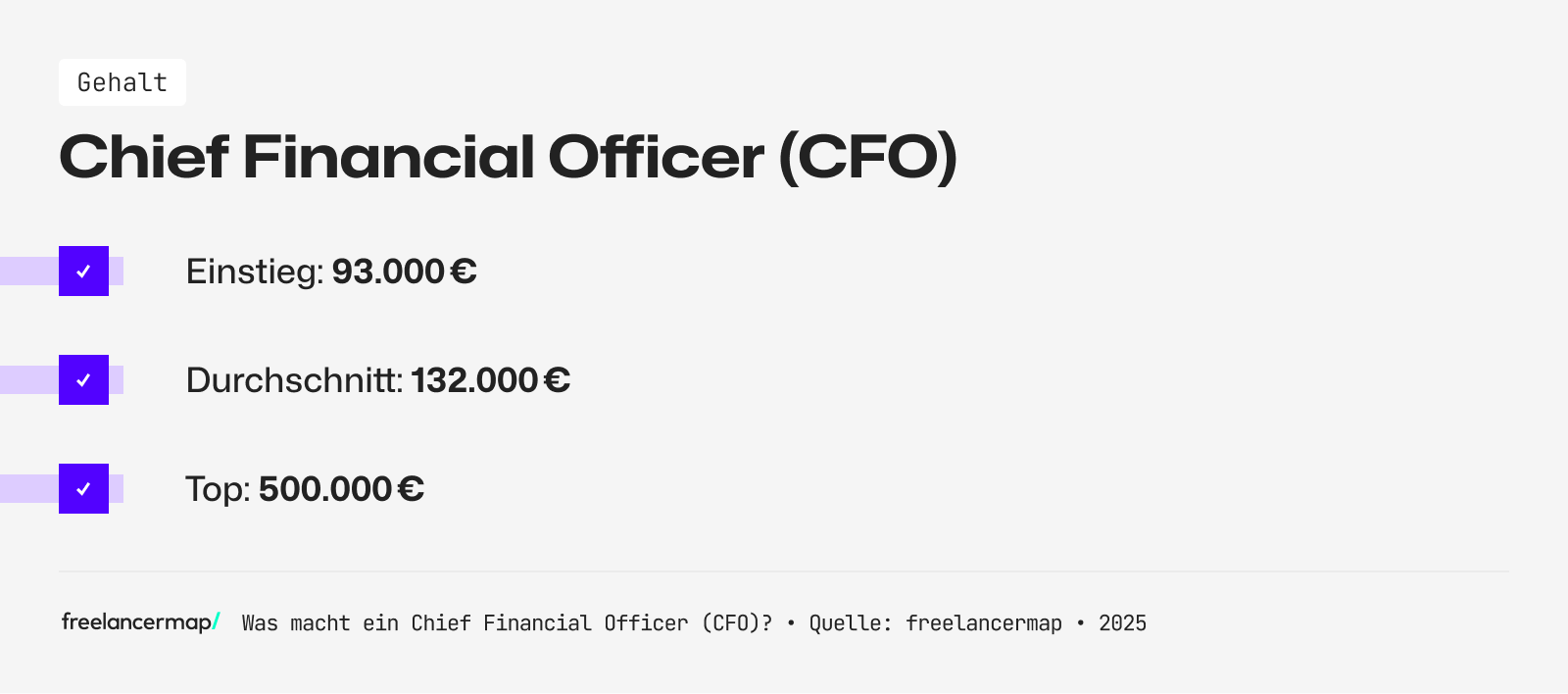
Task: Select the 132.000 € average salary figure
Action: 490,380
